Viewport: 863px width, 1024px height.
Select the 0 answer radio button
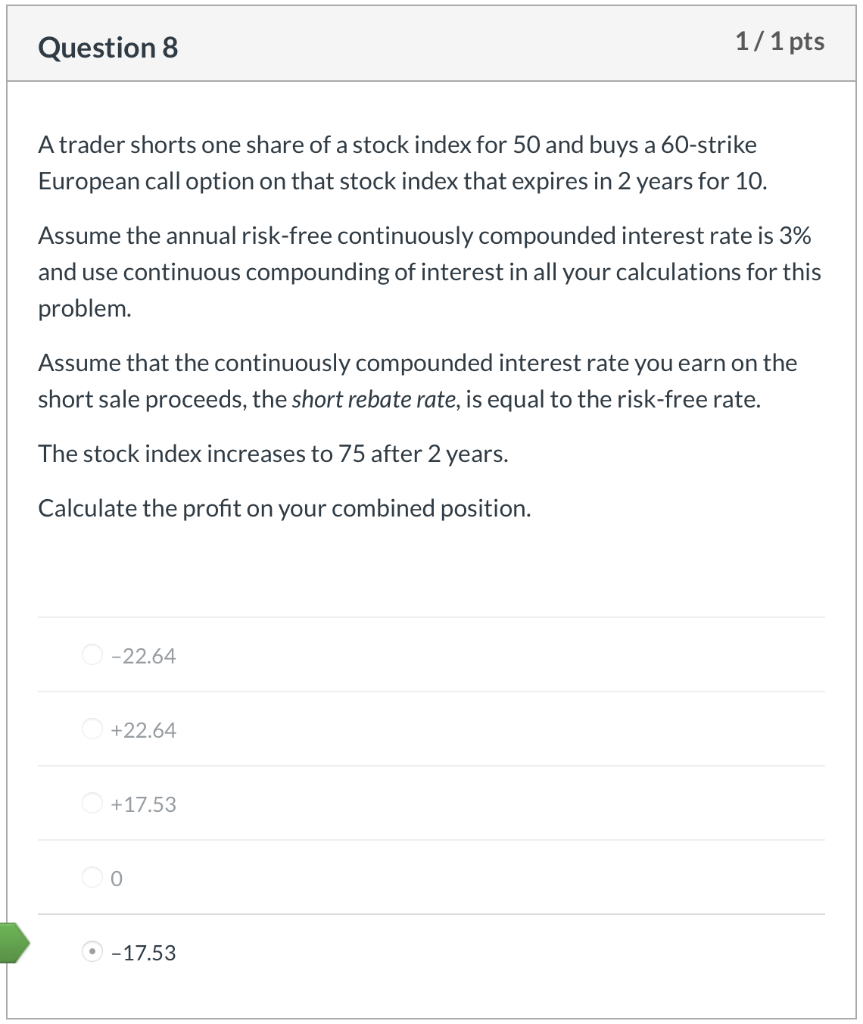pos(90,877)
